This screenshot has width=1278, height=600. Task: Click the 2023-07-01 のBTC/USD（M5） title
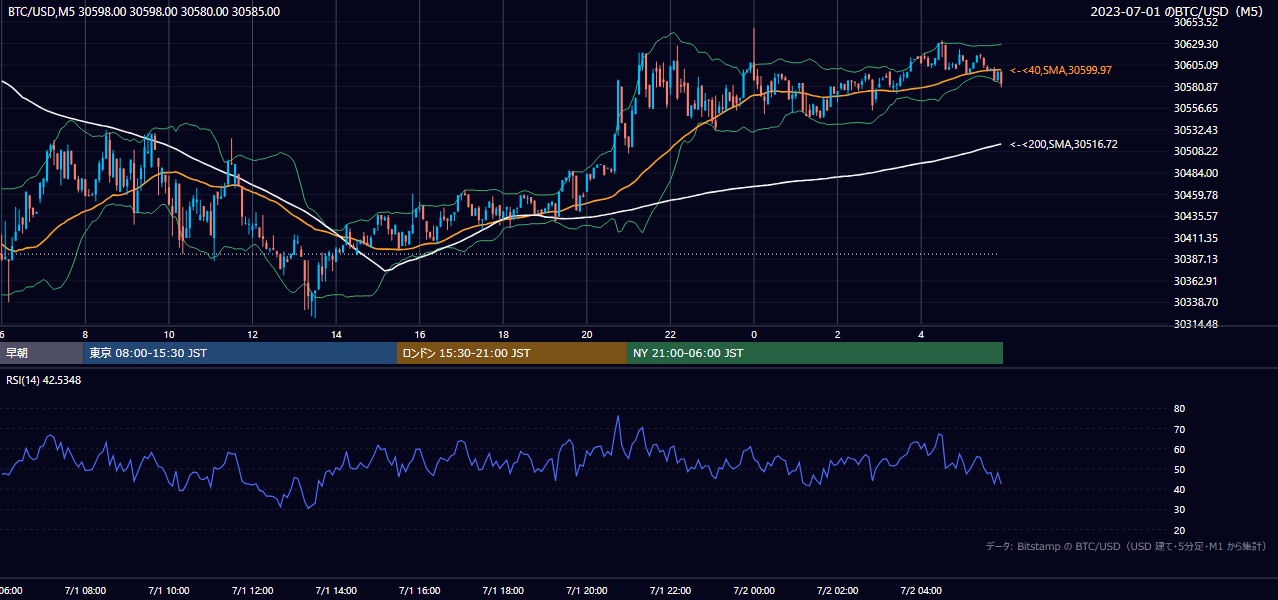point(1179,12)
